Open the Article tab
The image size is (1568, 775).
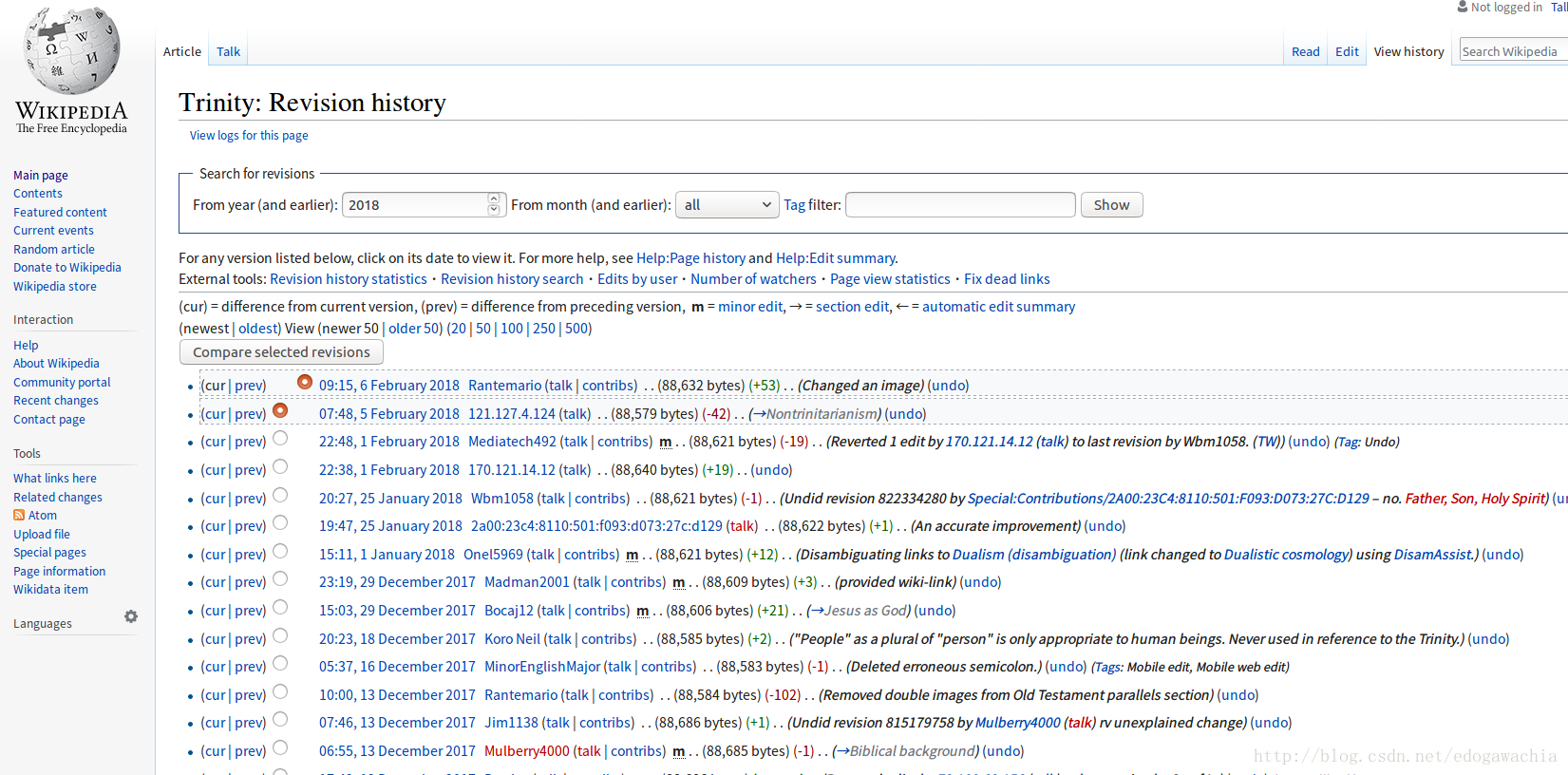(x=182, y=51)
